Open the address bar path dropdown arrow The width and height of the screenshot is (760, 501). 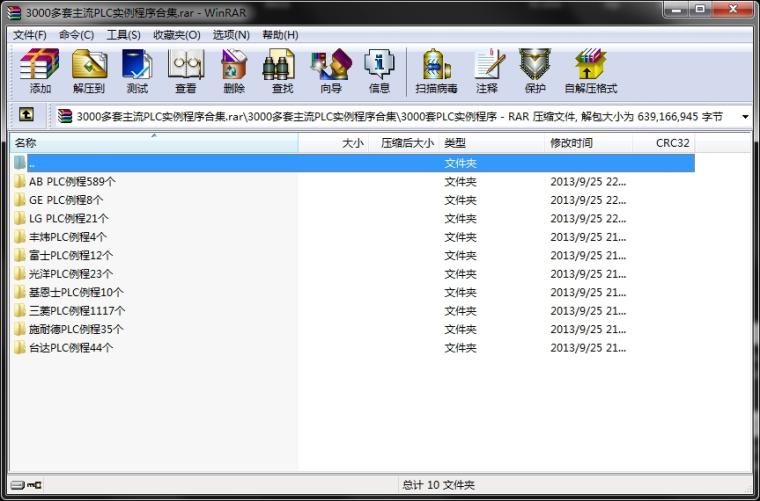click(745, 117)
